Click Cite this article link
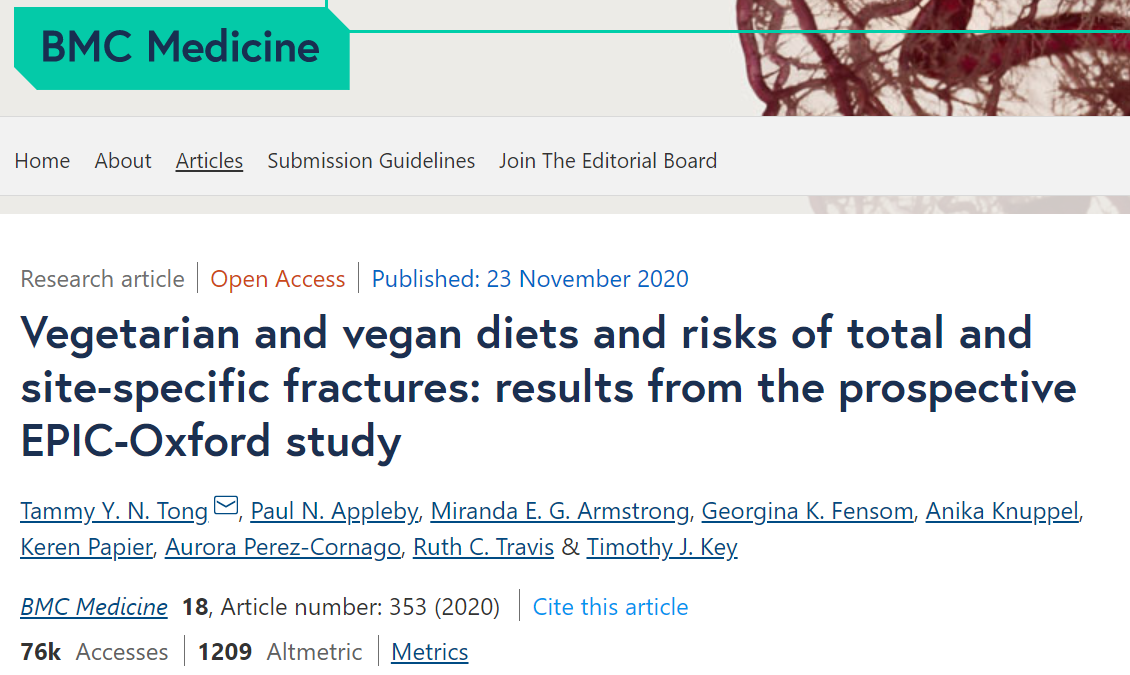1130x675 pixels. [x=610, y=607]
